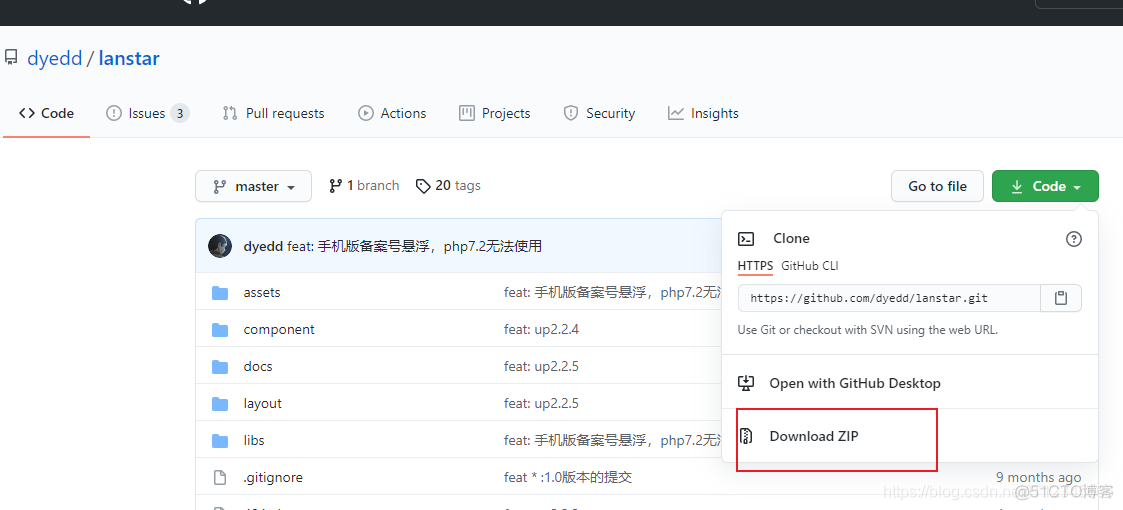
Task: Expand the master branch dropdown
Action: coord(254,186)
